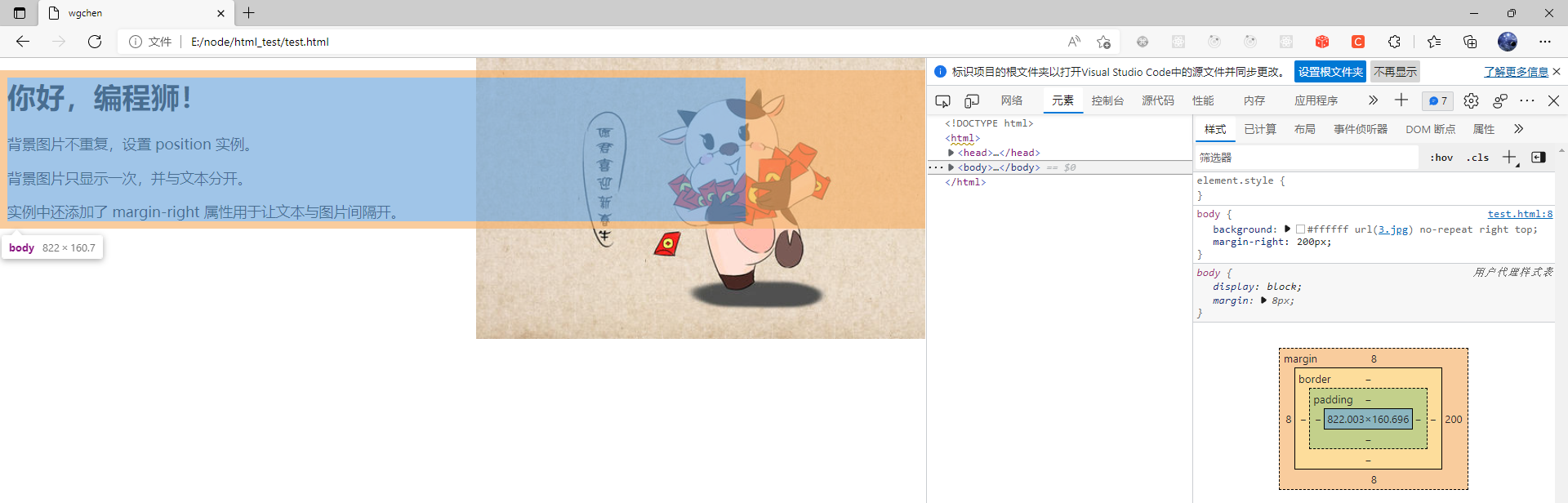This screenshot has width=1568, height=503.
Task: Add a new tool tab with plus icon
Action: 1401,100
